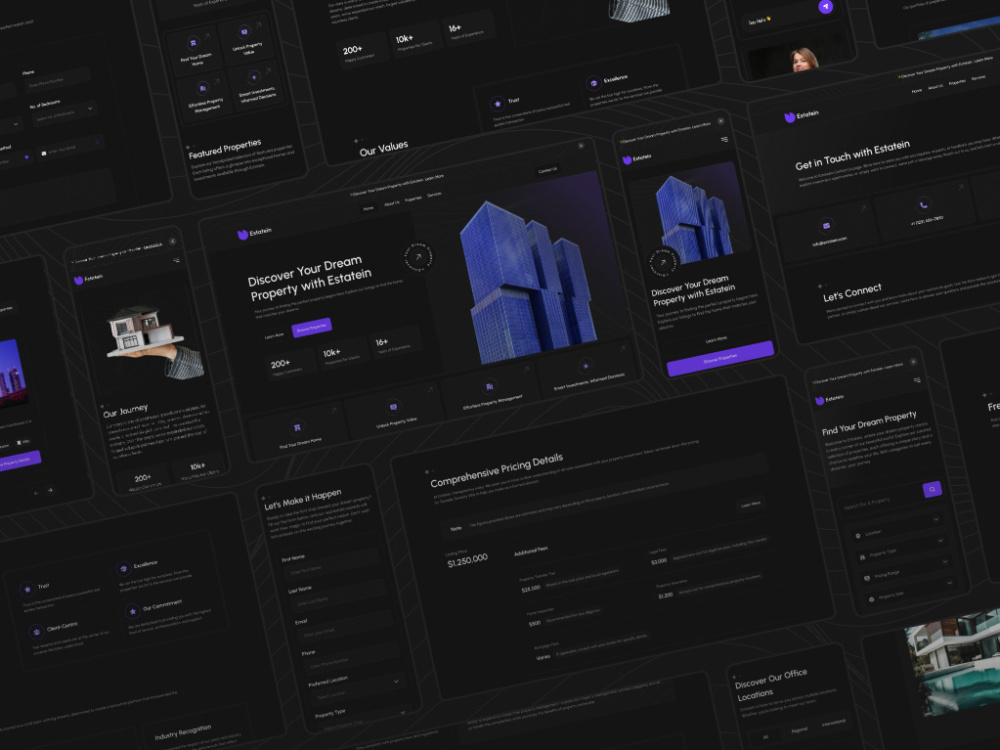Viewport: 1000px width, 750px height.
Task: Open Home tab in desktop navigation
Action: tap(369, 208)
